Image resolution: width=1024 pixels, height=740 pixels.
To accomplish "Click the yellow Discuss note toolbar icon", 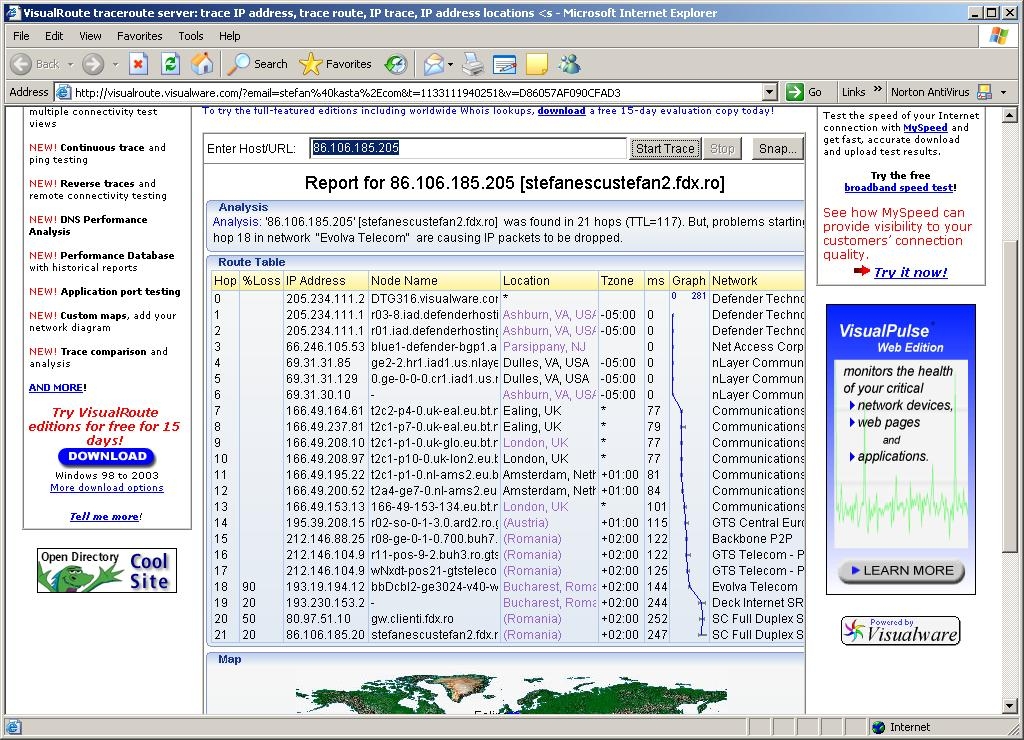I will point(537,64).
